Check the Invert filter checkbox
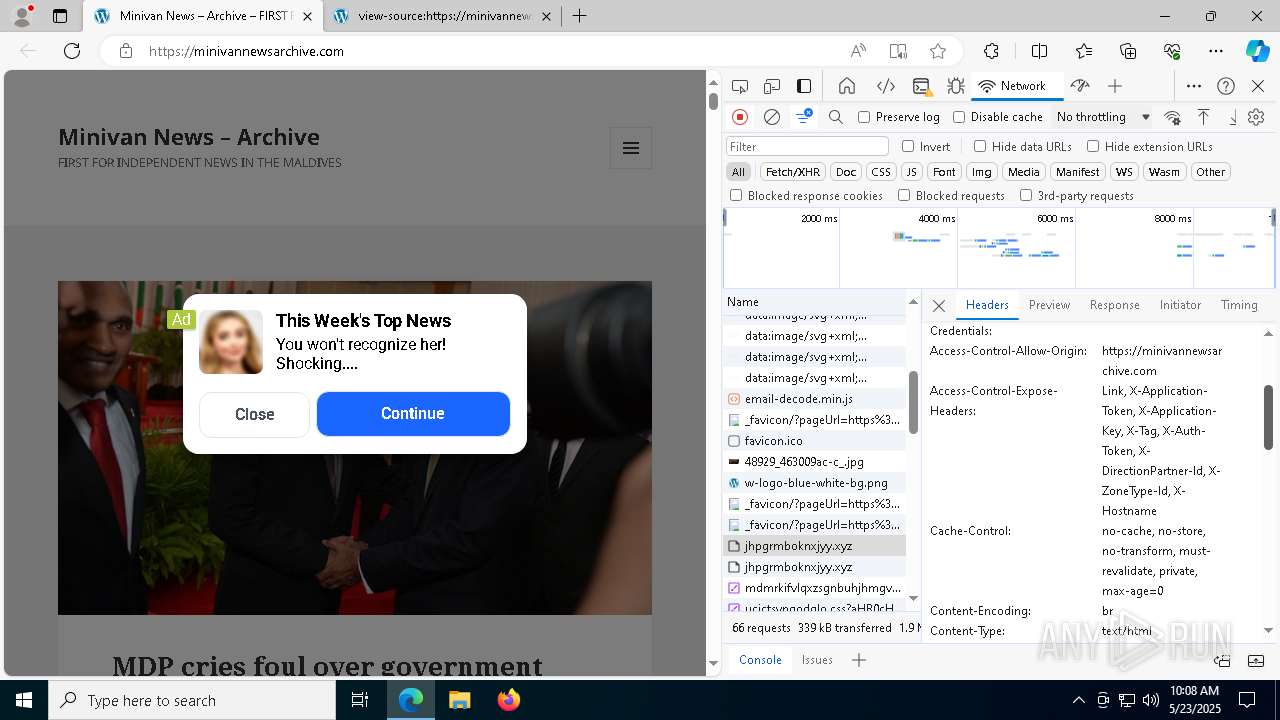The height and width of the screenshot is (720, 1280). [908, 146]
